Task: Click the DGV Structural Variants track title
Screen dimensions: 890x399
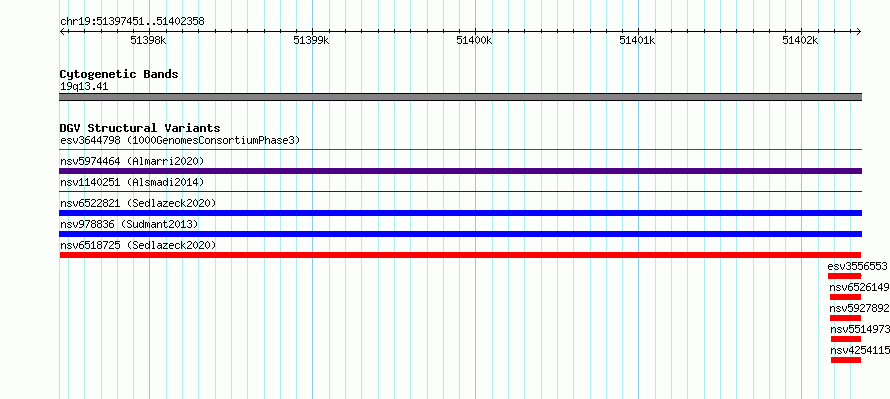Action: coord(140,128)
